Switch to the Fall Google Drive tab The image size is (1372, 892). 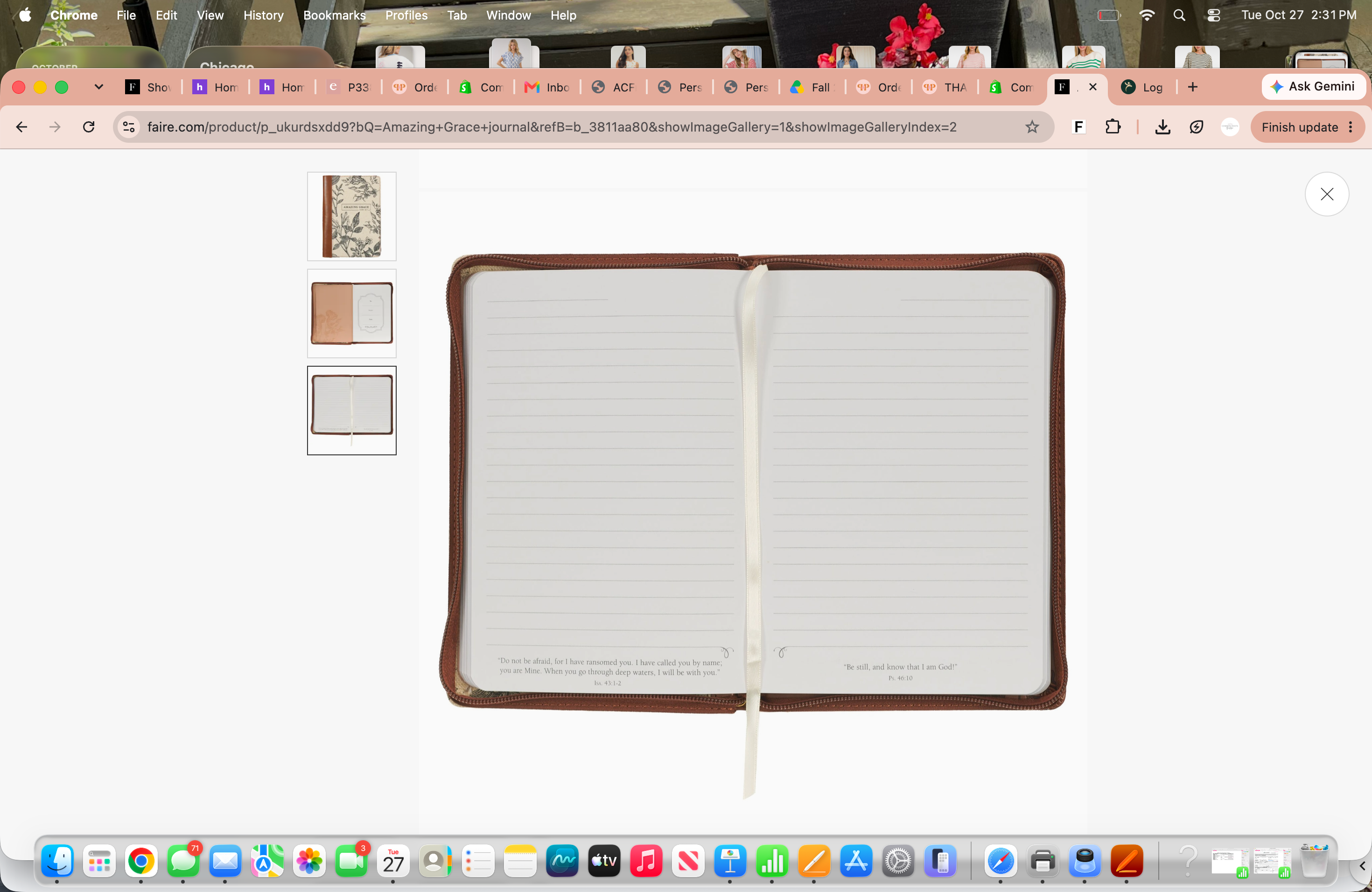tap(812, 87)
